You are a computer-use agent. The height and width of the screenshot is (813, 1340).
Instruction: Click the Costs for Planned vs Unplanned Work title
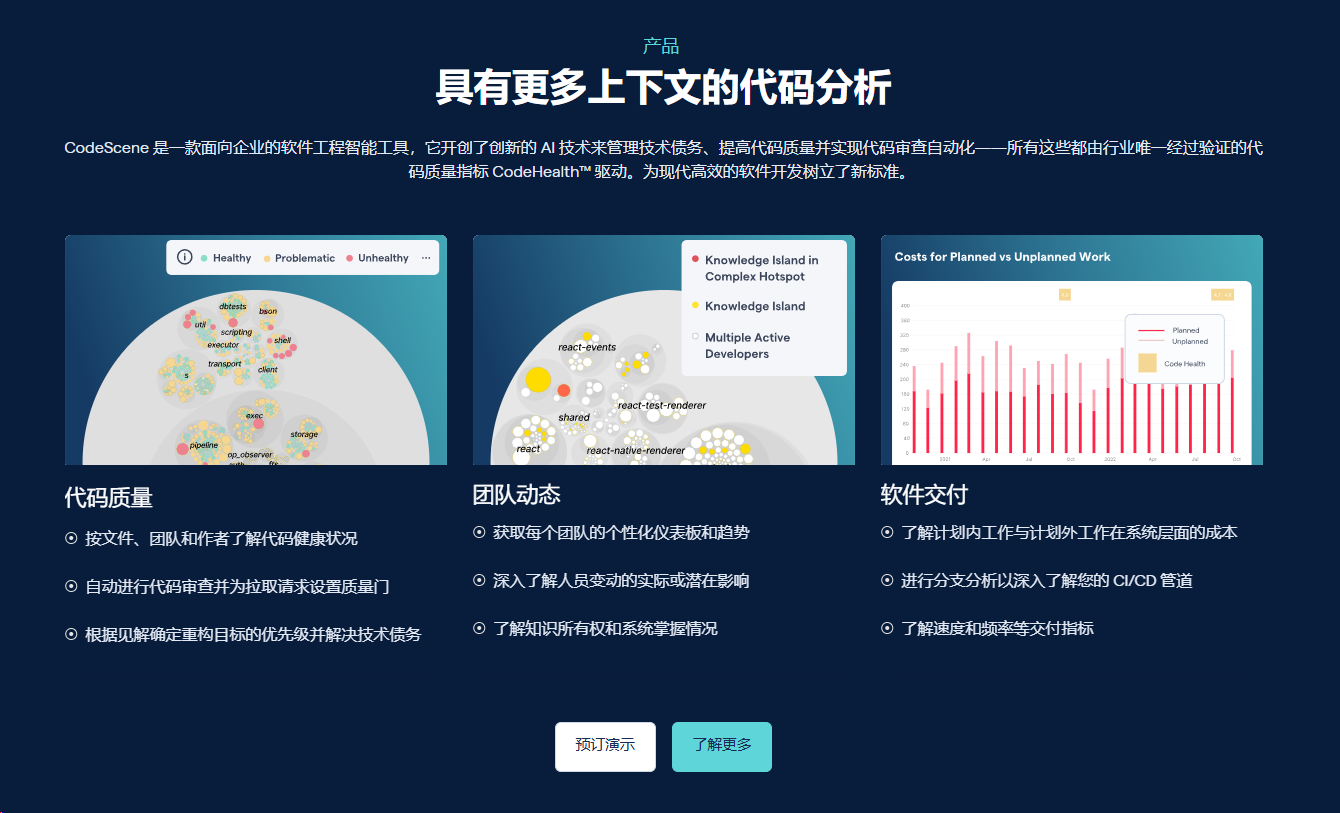point(1002,257)
